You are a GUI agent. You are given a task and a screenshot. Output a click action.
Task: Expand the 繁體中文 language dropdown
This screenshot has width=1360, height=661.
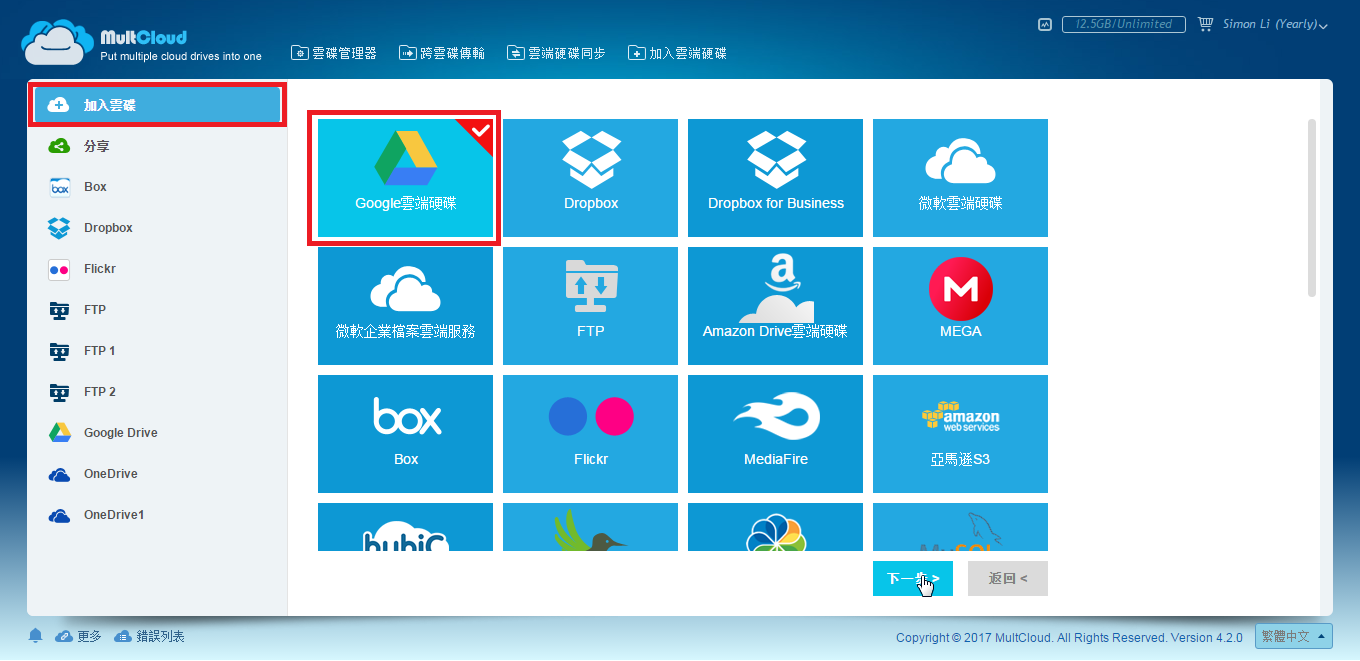tap(1294, 636)
